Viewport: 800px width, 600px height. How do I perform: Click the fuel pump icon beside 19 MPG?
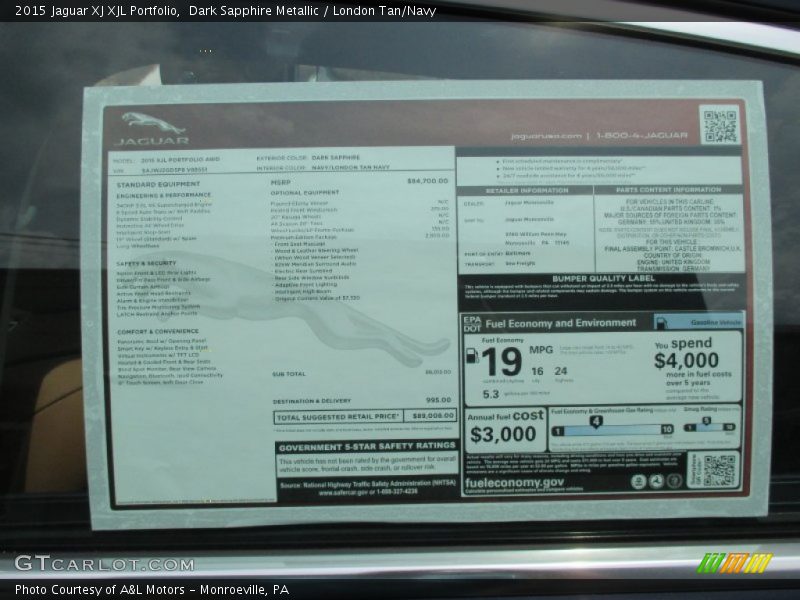click(472, 356)
